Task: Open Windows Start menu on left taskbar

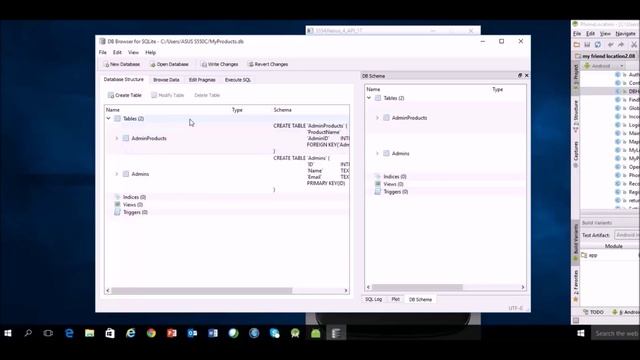Action: tap(8, 333)
